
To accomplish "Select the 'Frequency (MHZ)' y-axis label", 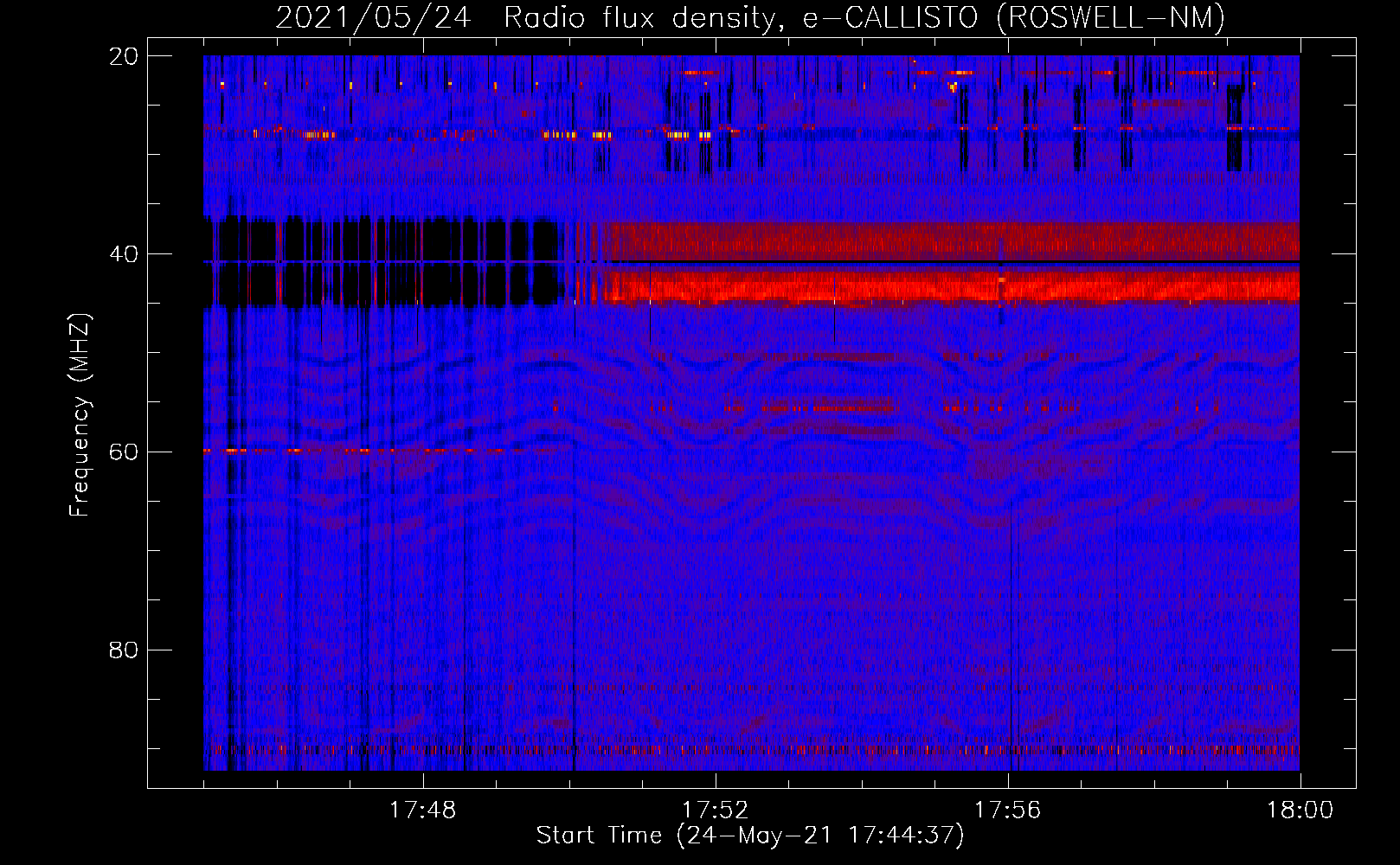I will click(80, 415).
